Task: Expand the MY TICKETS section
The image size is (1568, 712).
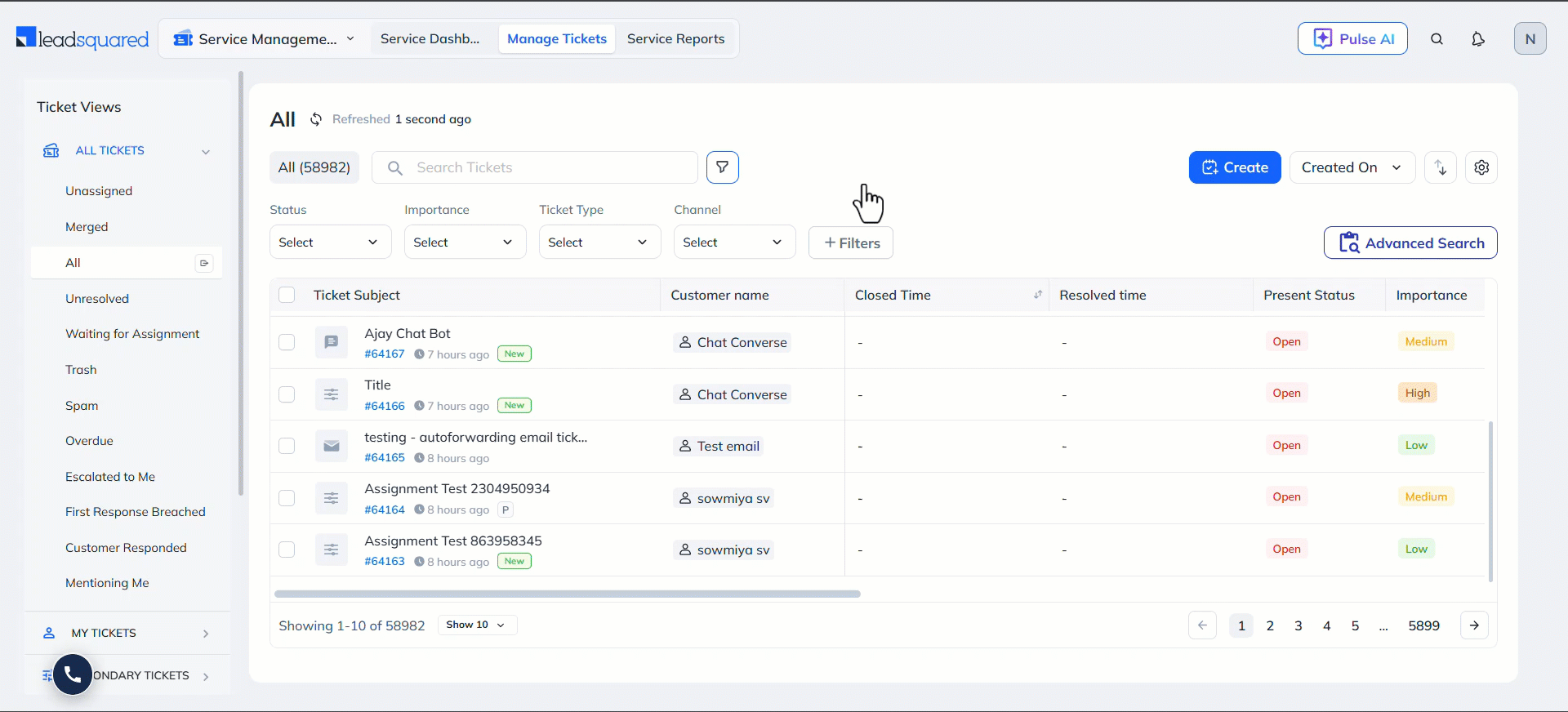Action: click(x=206, y=634)
